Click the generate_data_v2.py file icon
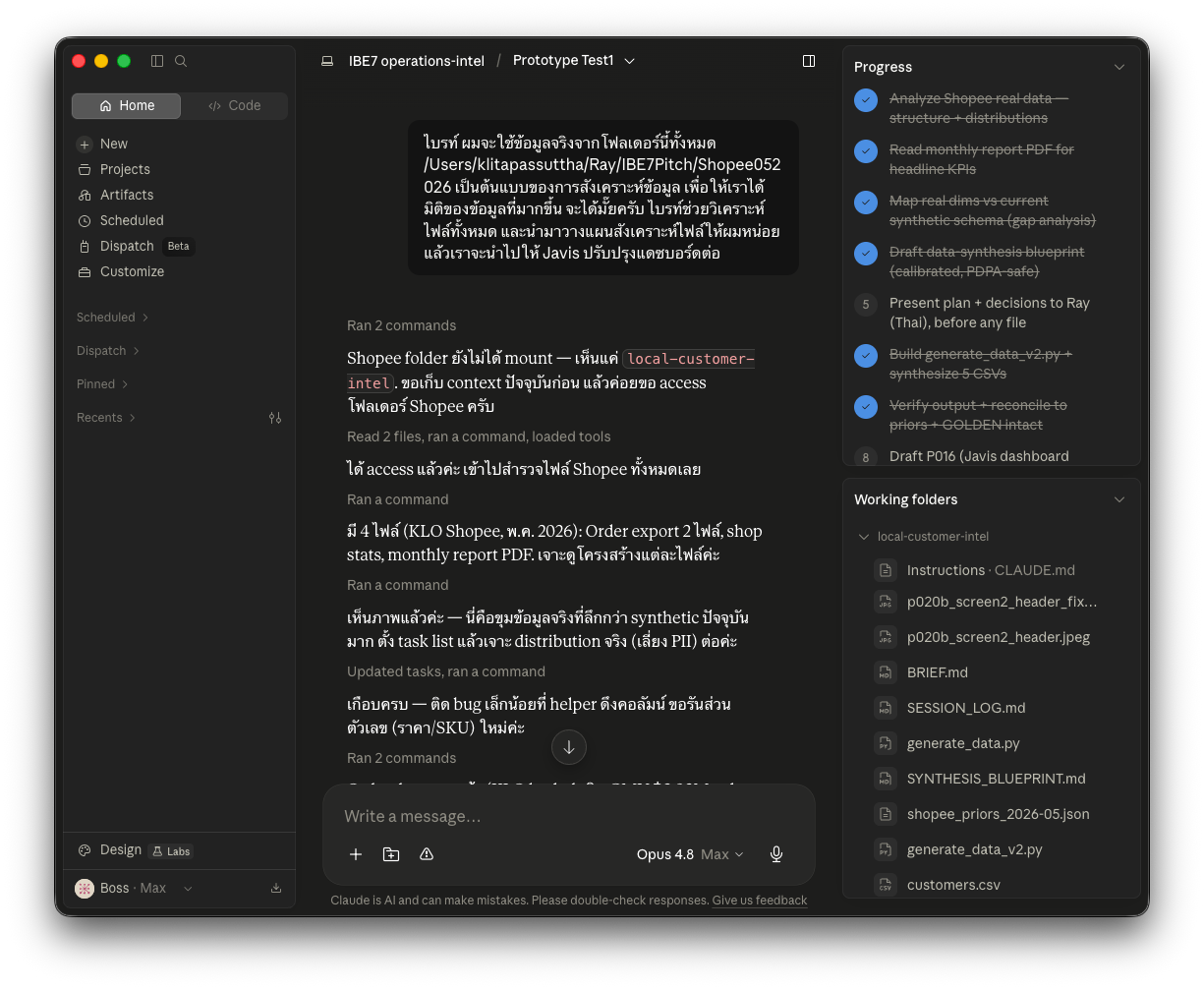Image resolution: width=1204 pixels, height=989 pixels. pyautogui.click(x=886, y=849)
